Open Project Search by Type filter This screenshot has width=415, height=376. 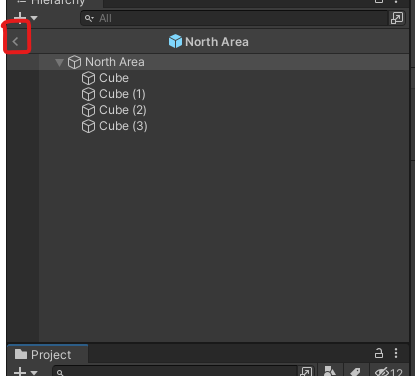330,371
